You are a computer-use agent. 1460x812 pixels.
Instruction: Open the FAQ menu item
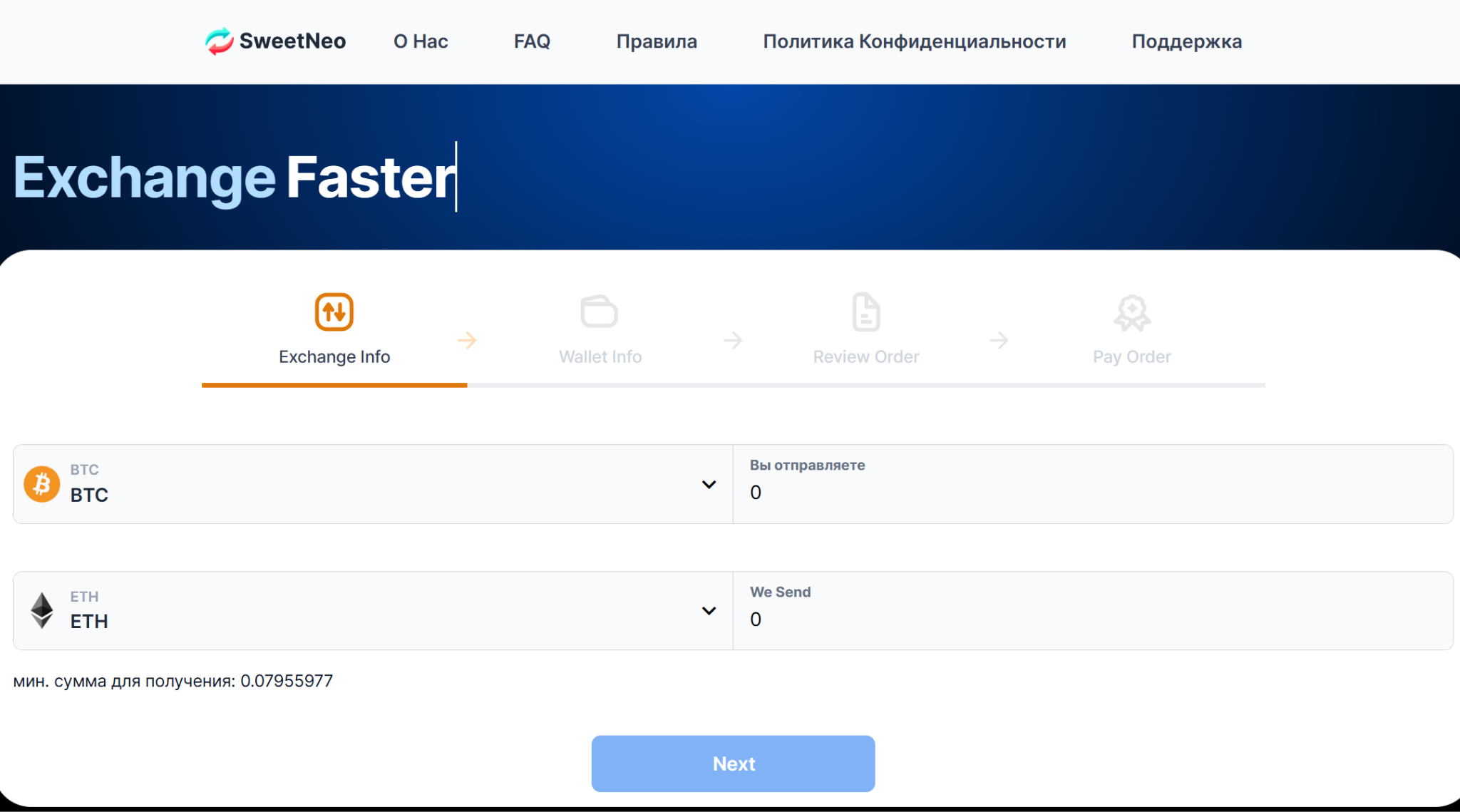pyautogui.click(x=532, y=41)
